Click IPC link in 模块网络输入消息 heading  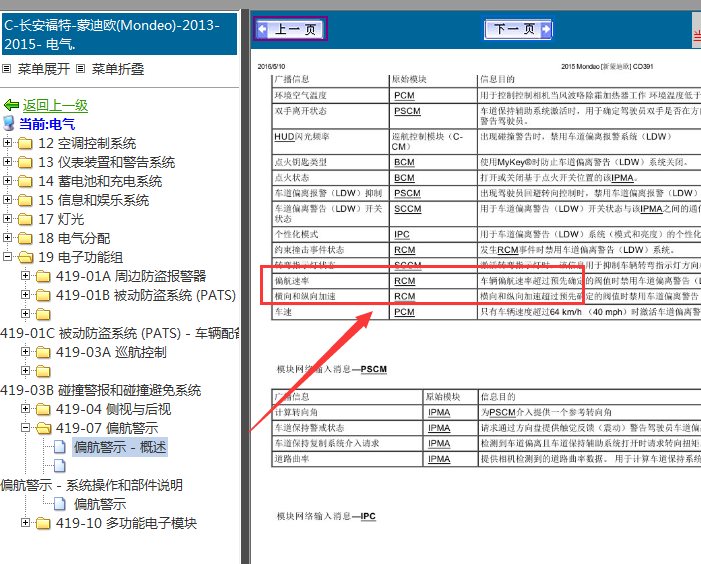tap(368, 516)
